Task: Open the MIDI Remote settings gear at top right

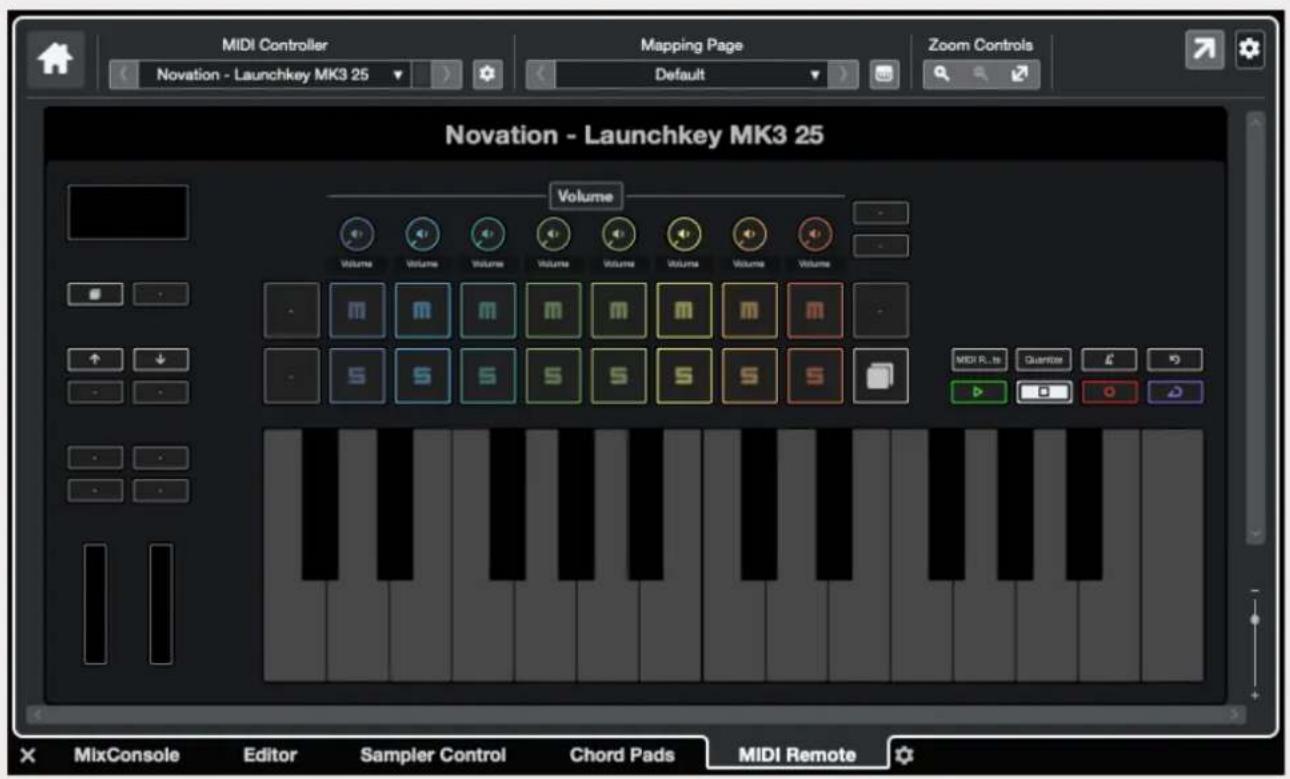Action: 1249,48
